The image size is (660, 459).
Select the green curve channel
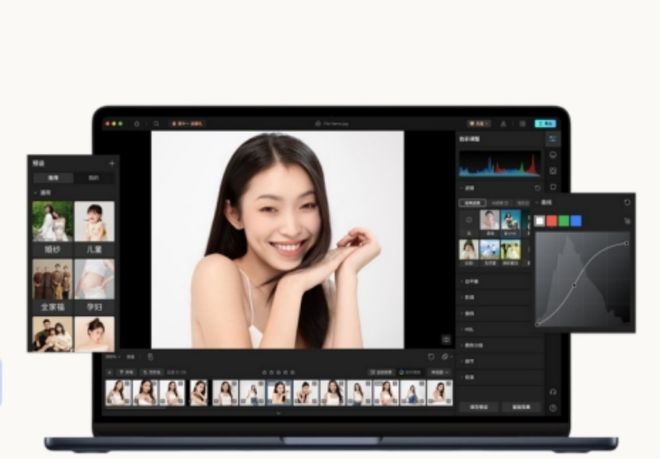(565, 220)
